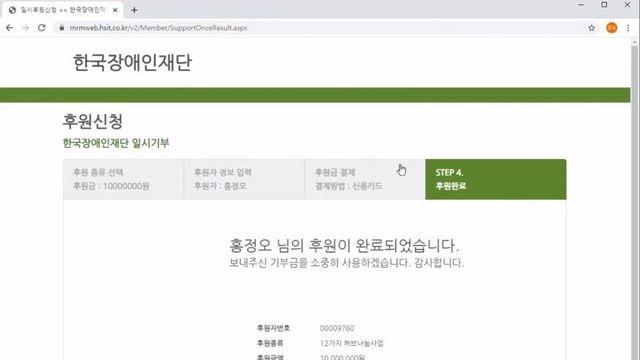Image resolution: width=640 pixels, height=360 pixels.
Task: Click the padlock site security icon
Action: tap(62, 28)
